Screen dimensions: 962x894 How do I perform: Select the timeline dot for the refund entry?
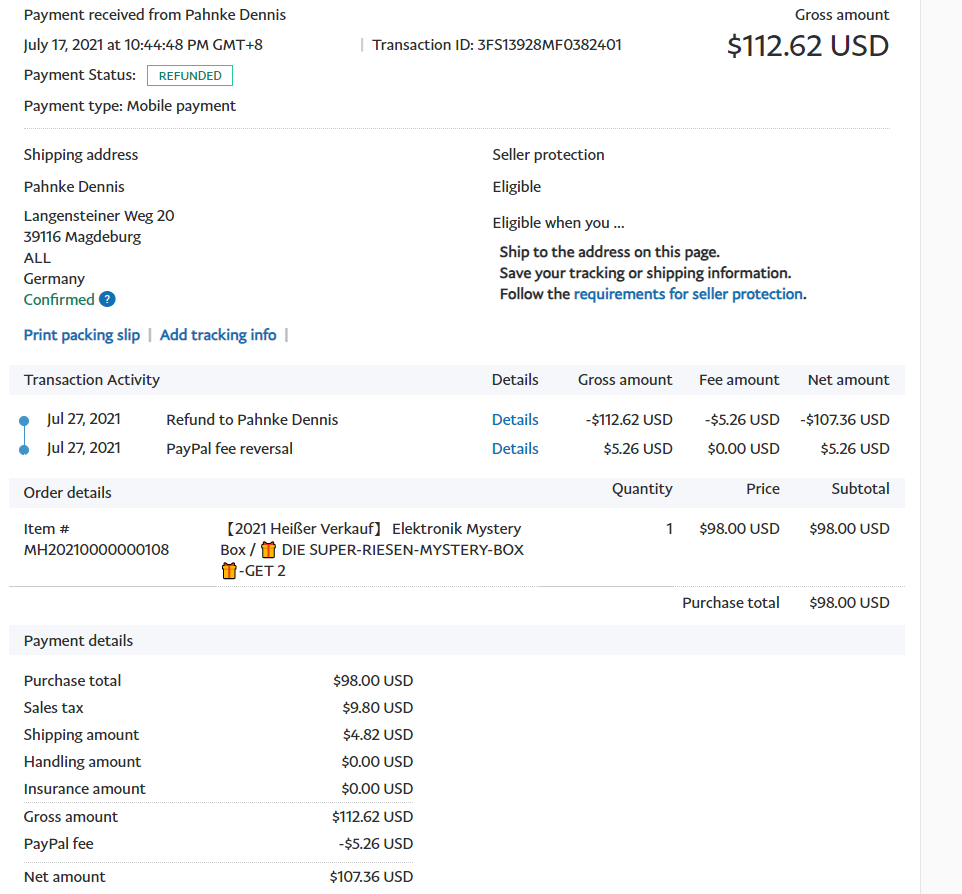[24, 421]
